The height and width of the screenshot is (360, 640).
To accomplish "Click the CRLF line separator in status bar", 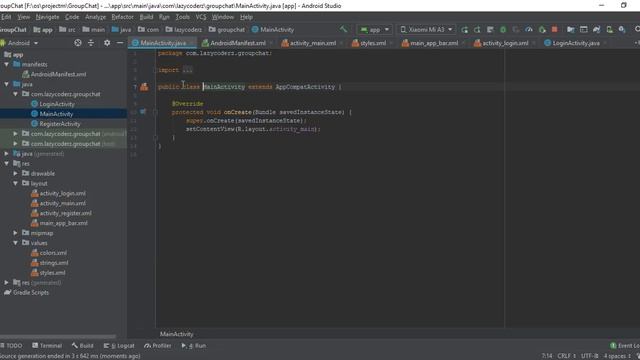I will 566,356.
